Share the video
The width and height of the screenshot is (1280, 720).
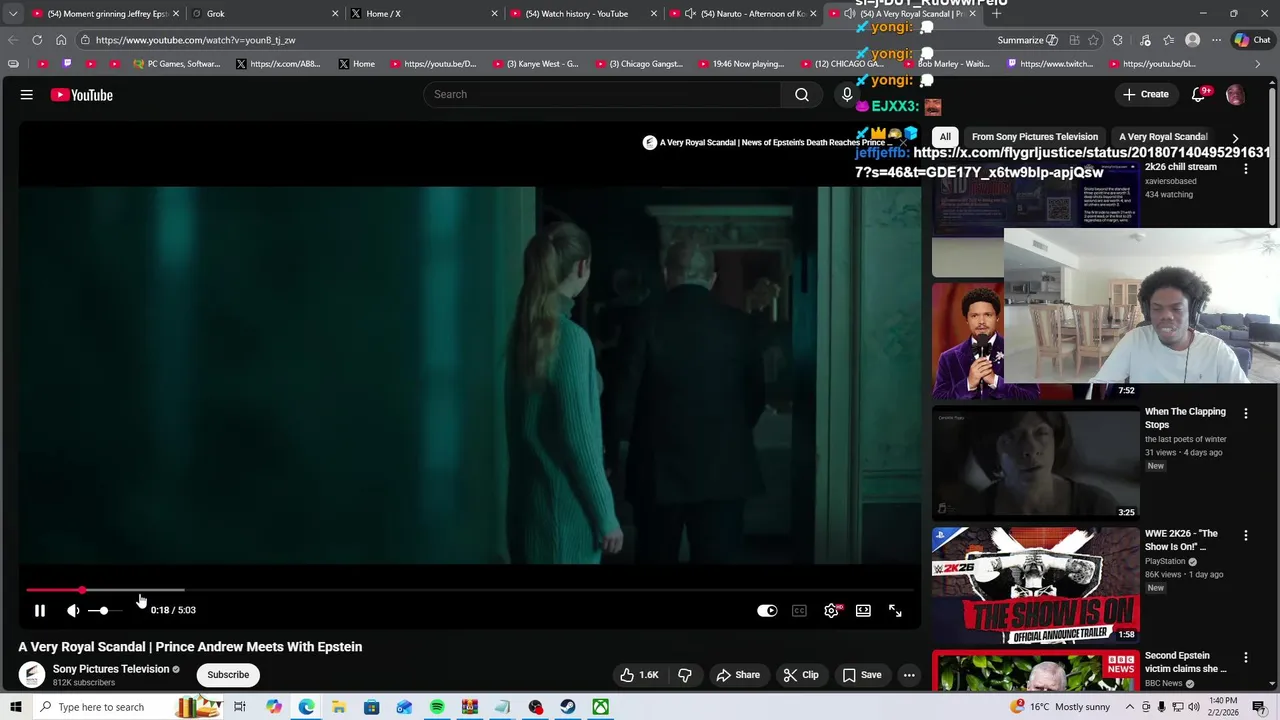[x=738, y=675]
